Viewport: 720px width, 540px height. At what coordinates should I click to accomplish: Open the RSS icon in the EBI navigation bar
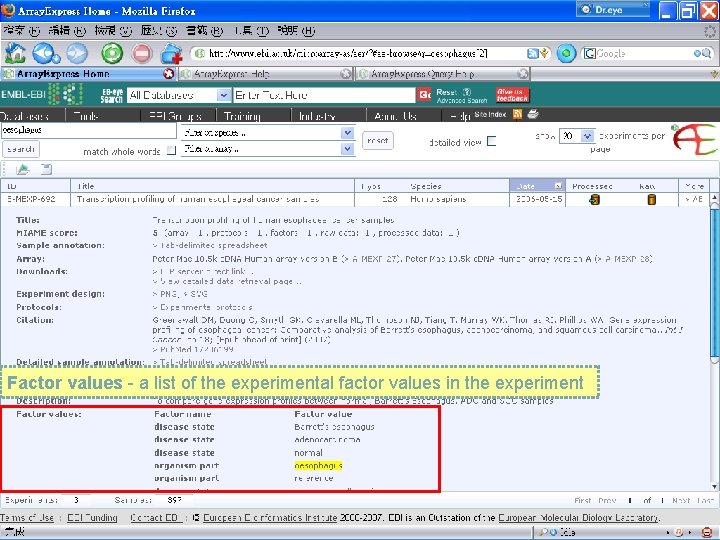[x=518, y=114]
